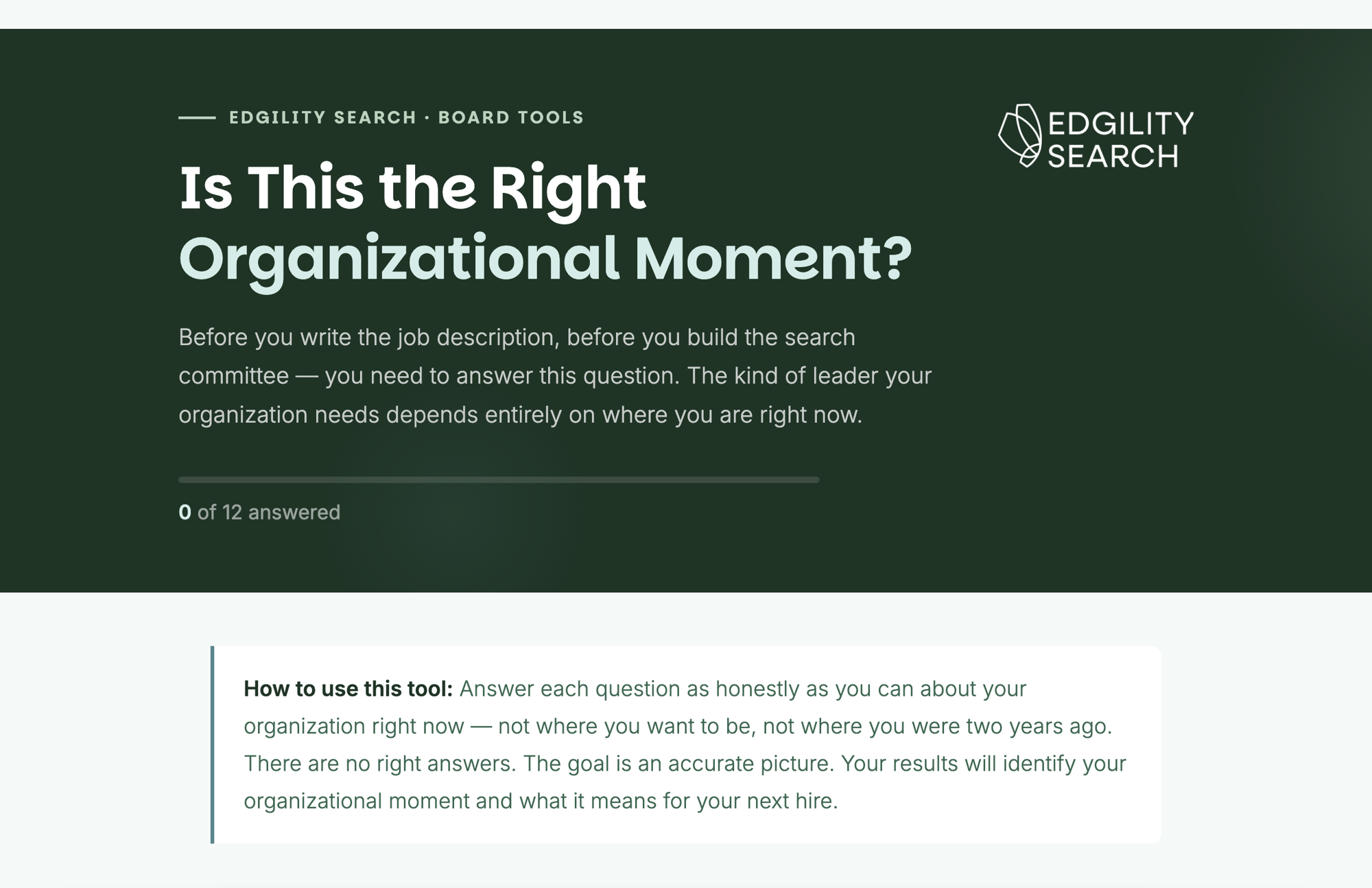
Task: Select the short dash before the eyebrow text
Action: [x=197, y=118]
